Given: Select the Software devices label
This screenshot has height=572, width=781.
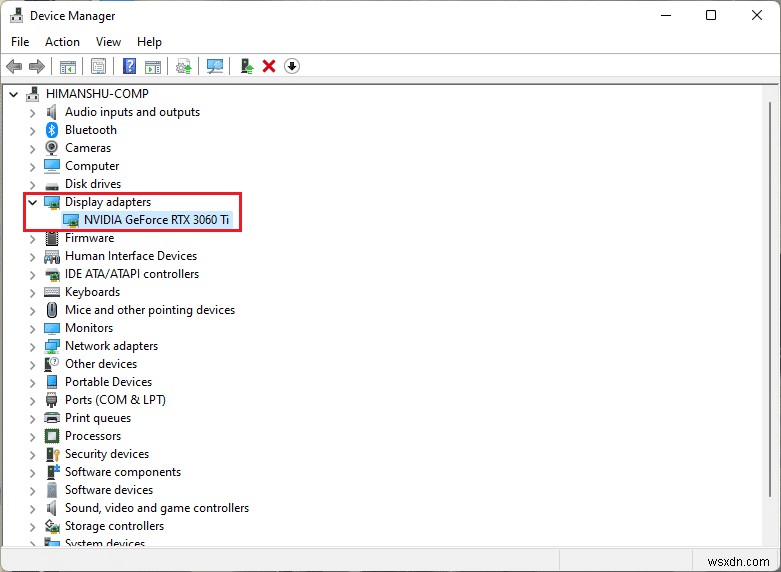Looking at the screenshot, I should tap(109, 490).
